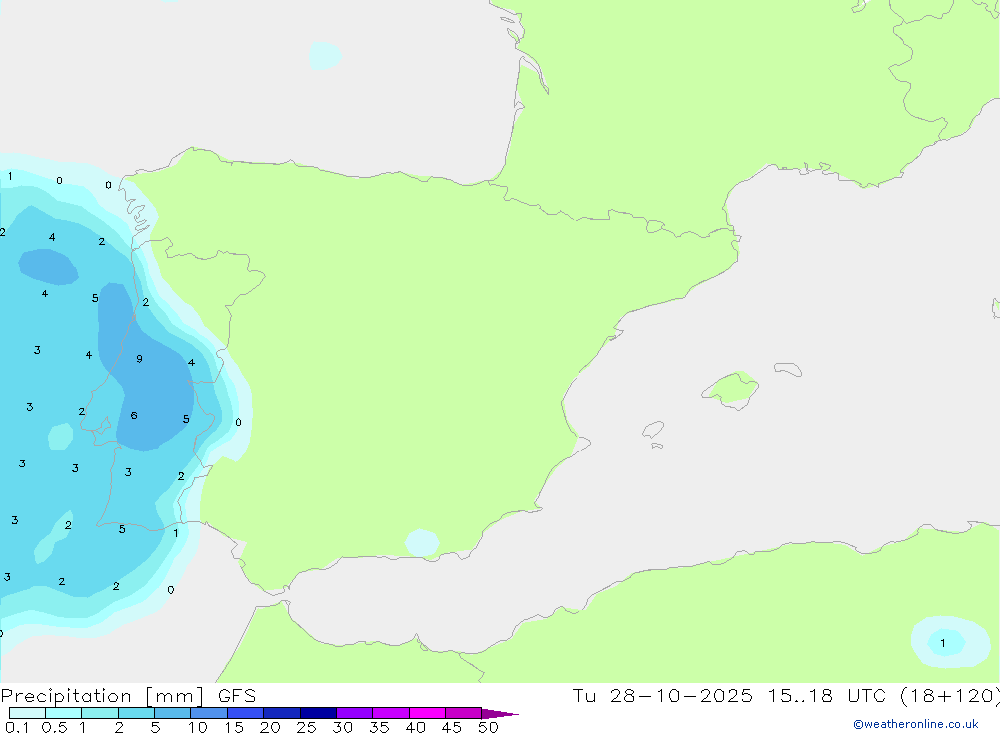Pick the royal blue 10–15 mm legend swatch
This screenshot has width=1000, height=733.
point(209,713)
